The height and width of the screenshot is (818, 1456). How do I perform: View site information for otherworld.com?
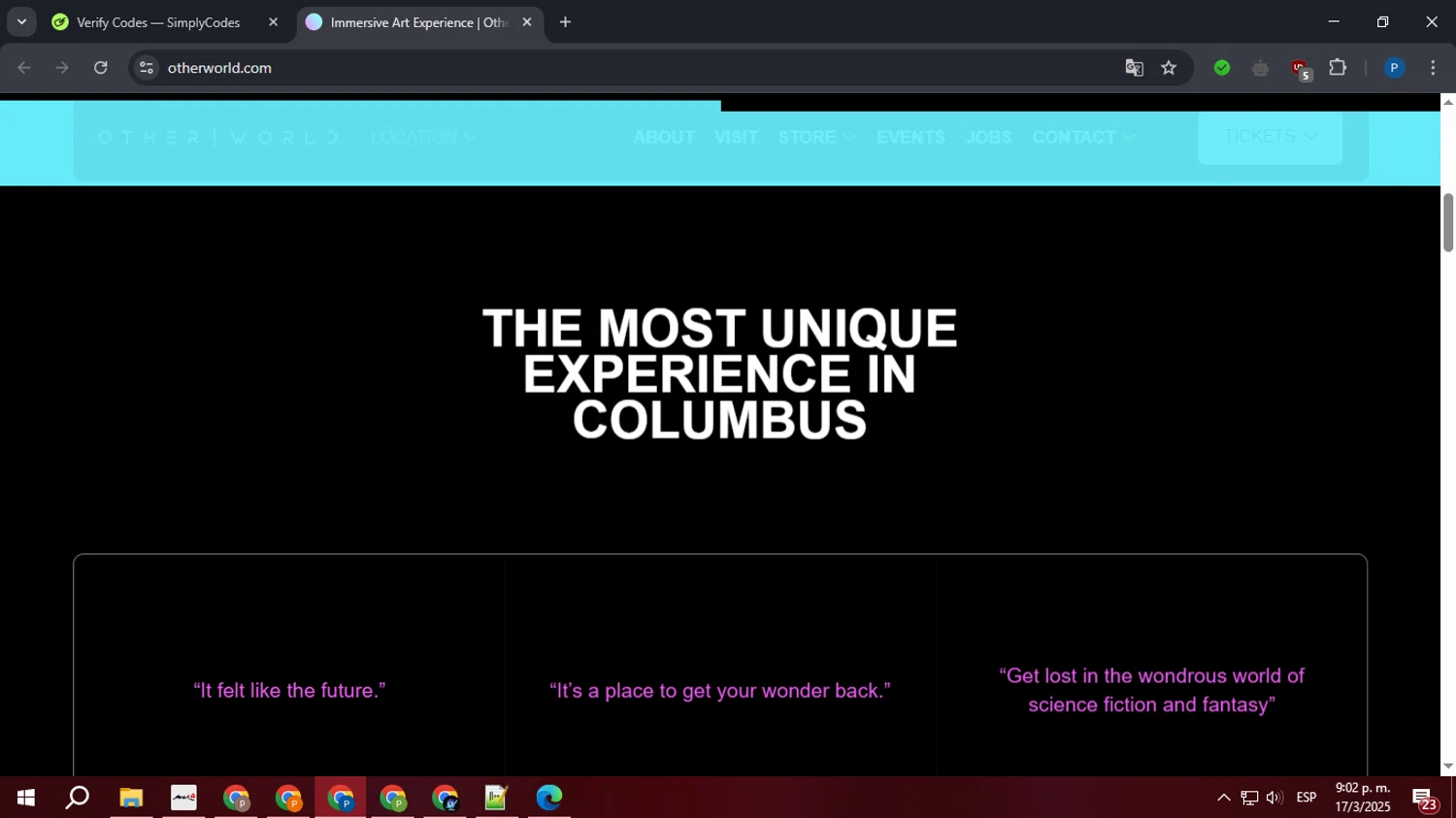tap(147, 68)
